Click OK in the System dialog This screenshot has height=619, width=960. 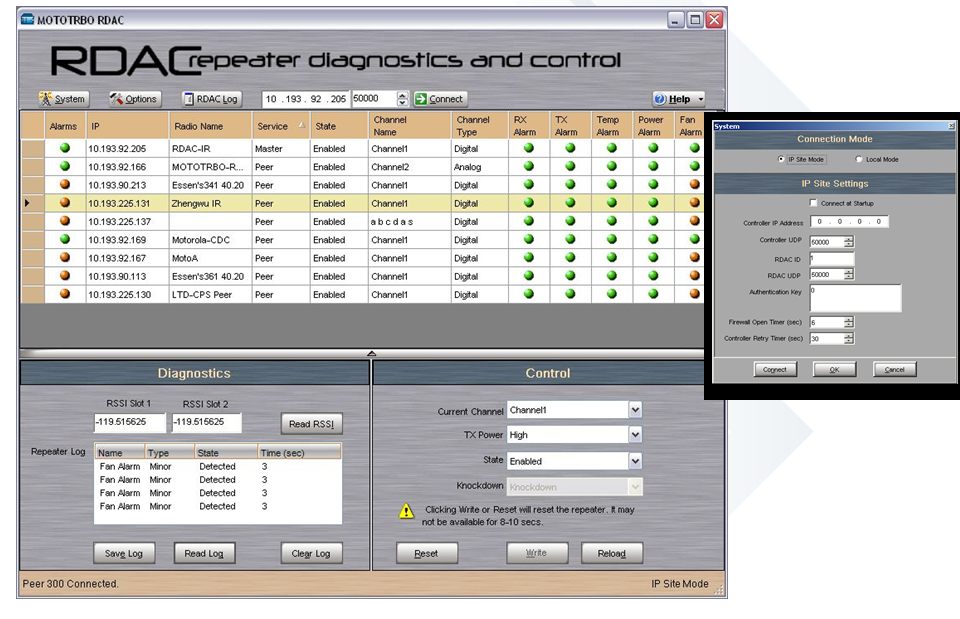[834, 369]
